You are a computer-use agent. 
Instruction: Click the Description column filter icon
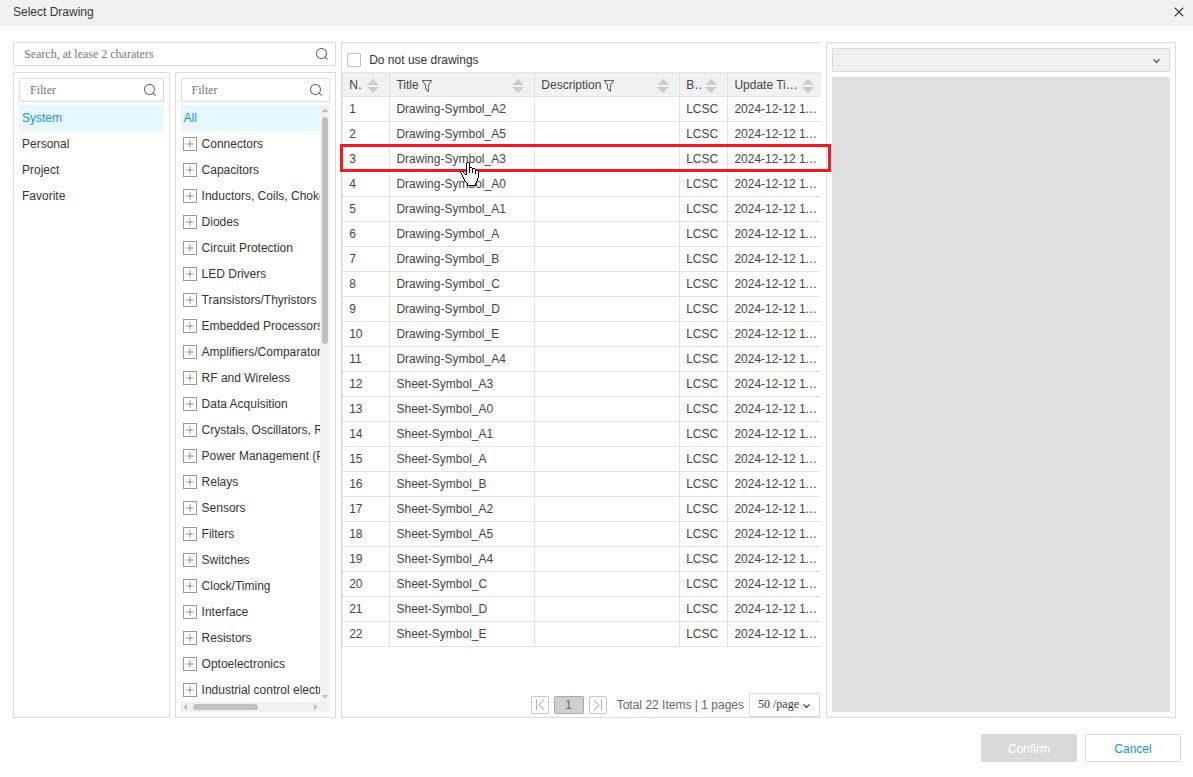(x=609, y=86)
